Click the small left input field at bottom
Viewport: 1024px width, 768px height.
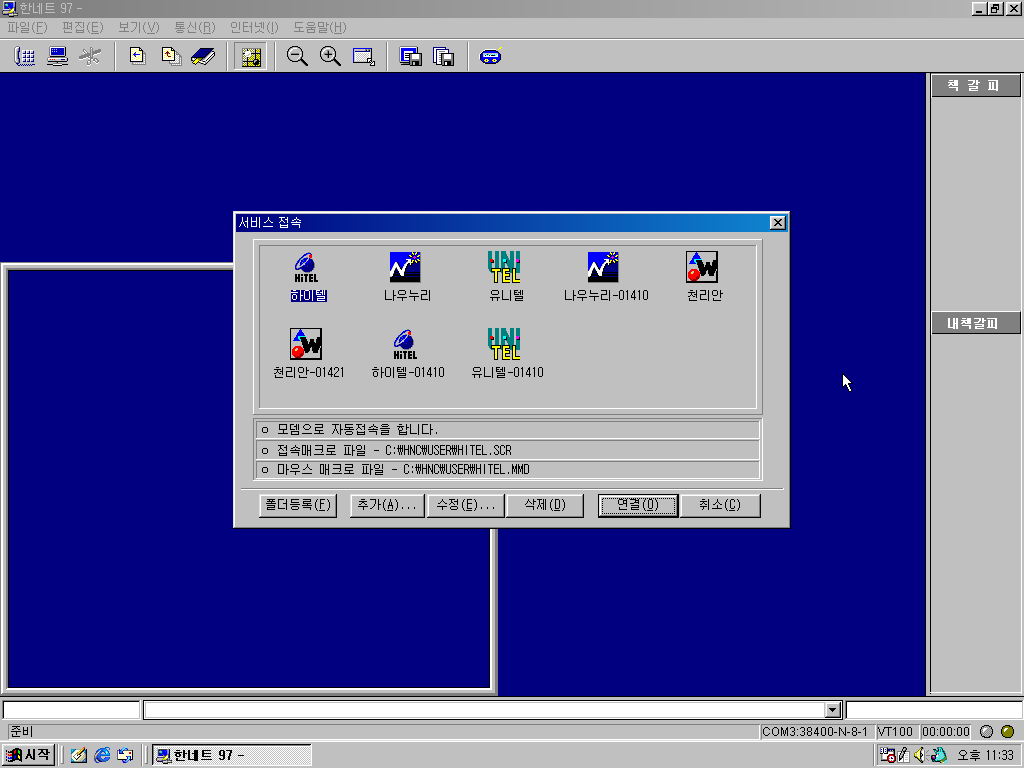click(x=71, y=710)
